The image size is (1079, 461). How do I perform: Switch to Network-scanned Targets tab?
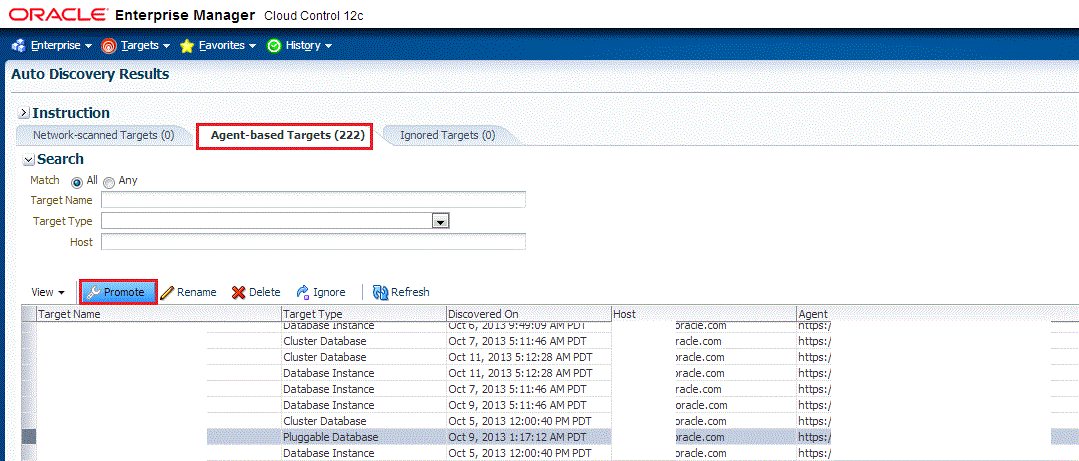(103, 136)
